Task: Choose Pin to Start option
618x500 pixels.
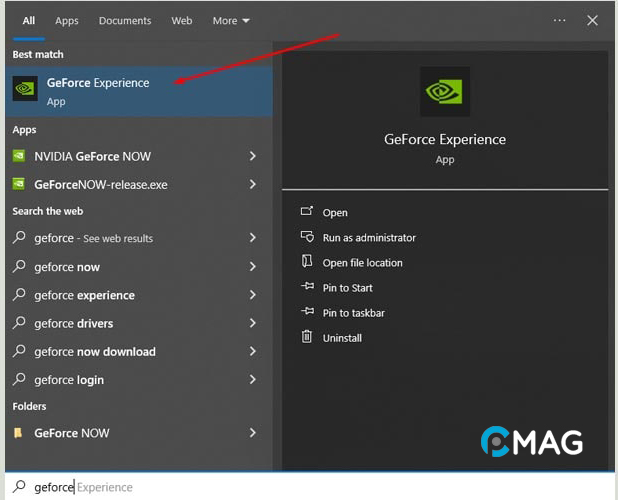Action: click(x=347, y=288)
